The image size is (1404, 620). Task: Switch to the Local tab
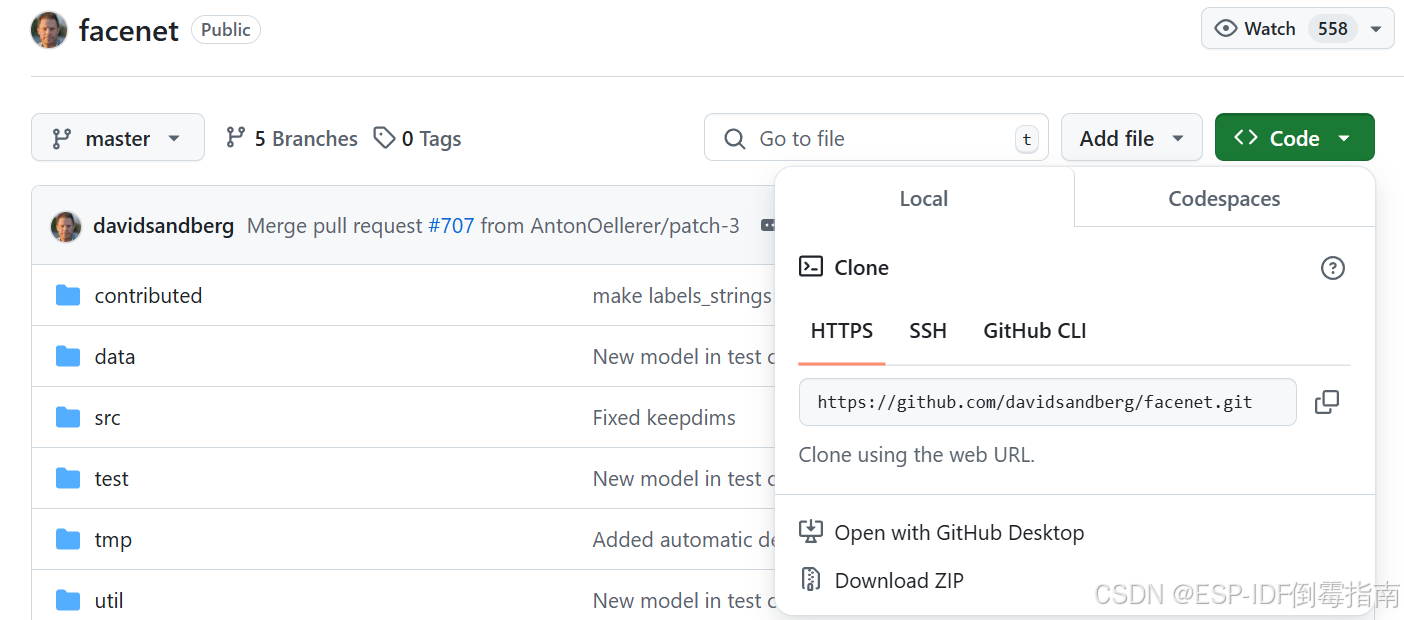click(x=923, y=199)
